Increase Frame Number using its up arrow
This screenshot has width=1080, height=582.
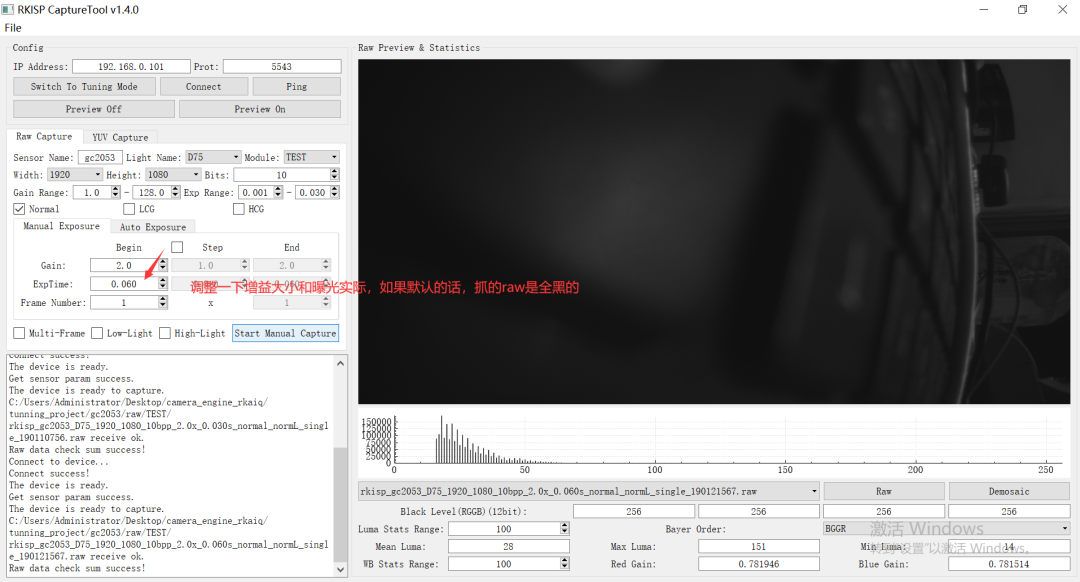coord(162,300)
